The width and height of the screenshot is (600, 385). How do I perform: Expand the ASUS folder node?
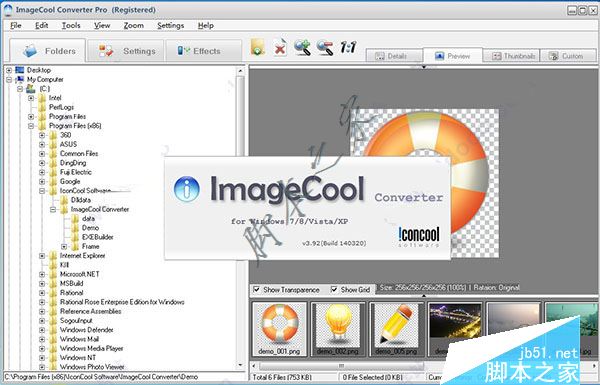42,144
